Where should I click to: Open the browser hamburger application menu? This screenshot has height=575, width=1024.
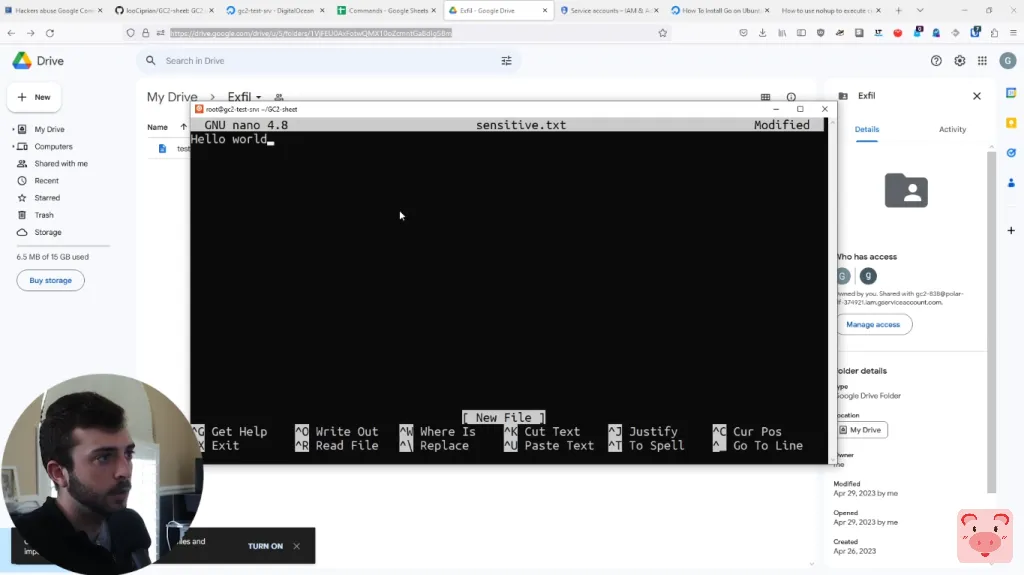tap(1014, 33)
